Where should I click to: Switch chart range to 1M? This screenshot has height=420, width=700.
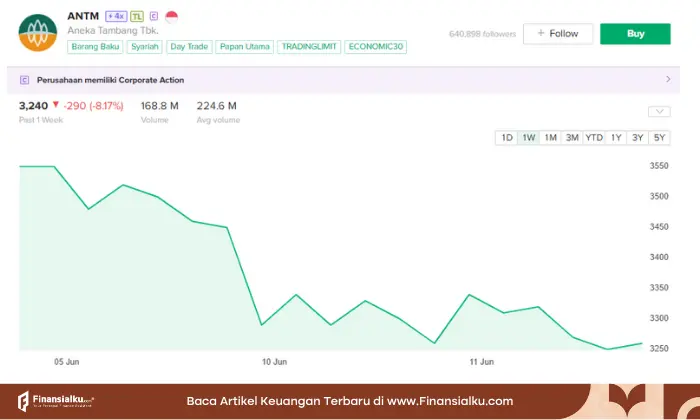click(x=550, y=137)
